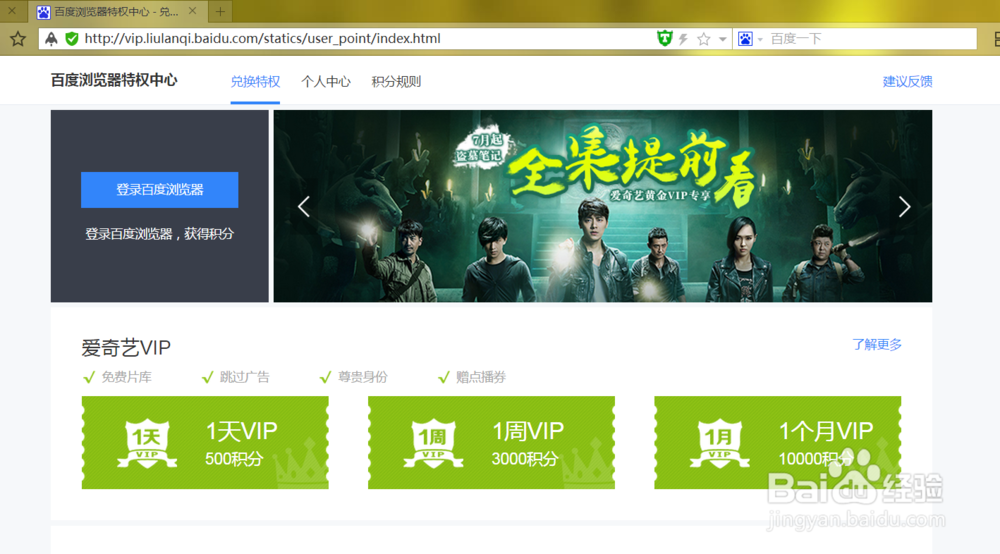Image resolution: width=1000 pixels, height=554 pixels.
Task: Click the rocket icon in the address bar
Action: point(51,39)
